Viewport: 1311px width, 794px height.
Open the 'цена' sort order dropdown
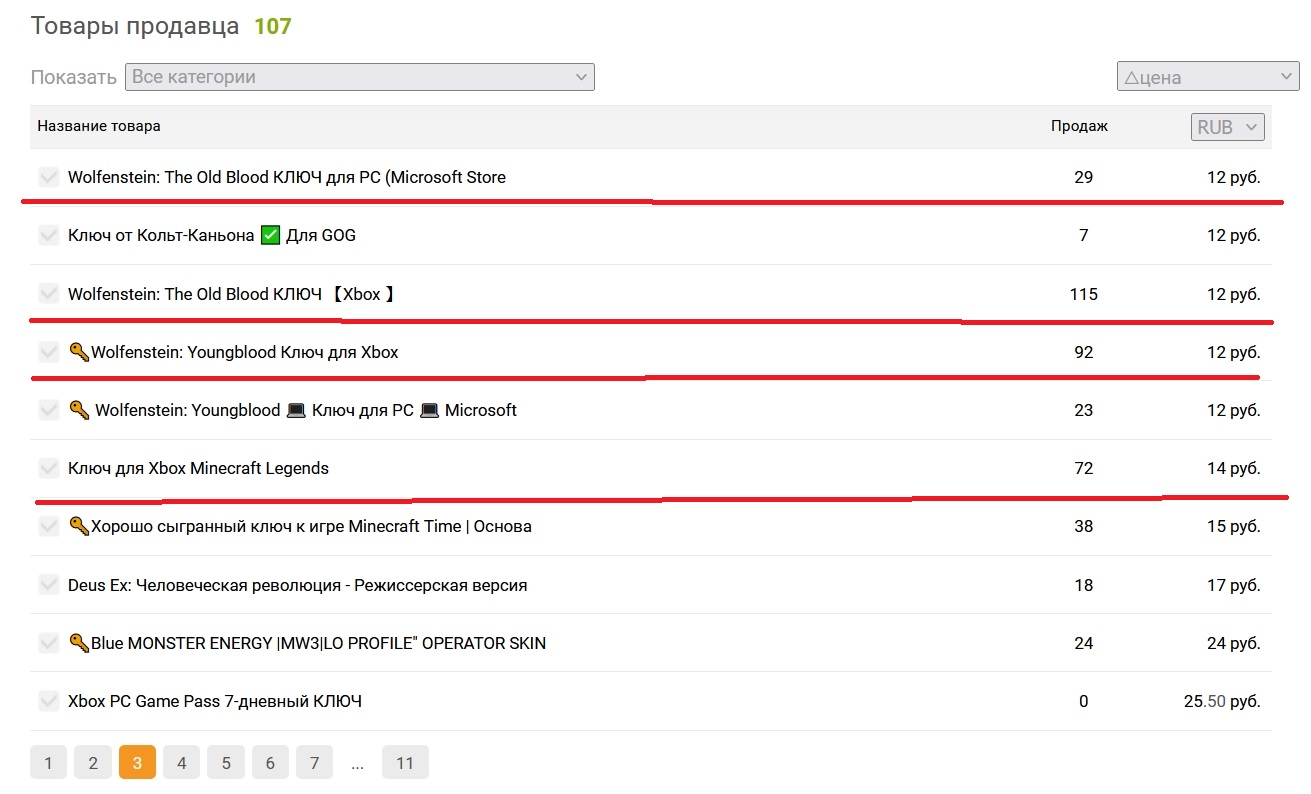[1208, 77]
